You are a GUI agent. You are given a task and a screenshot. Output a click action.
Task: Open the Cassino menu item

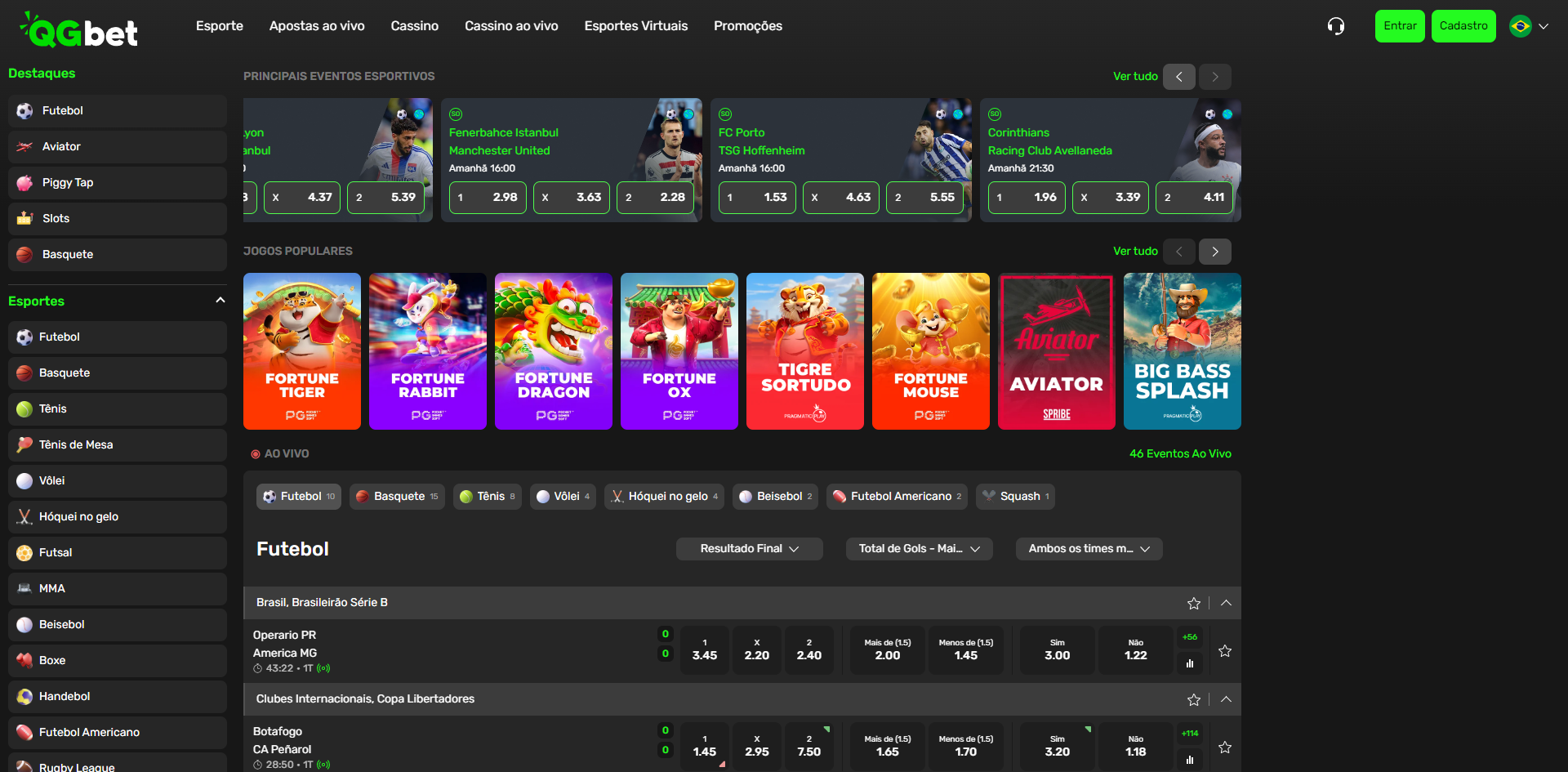tap(415, 26)
